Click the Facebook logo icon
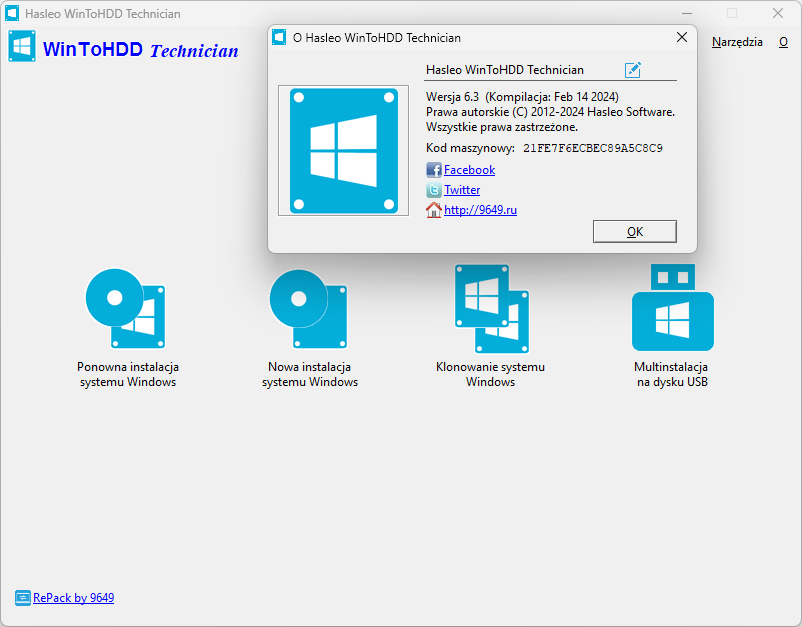Screen dimensions: 802x627 (x=434, y=170)
